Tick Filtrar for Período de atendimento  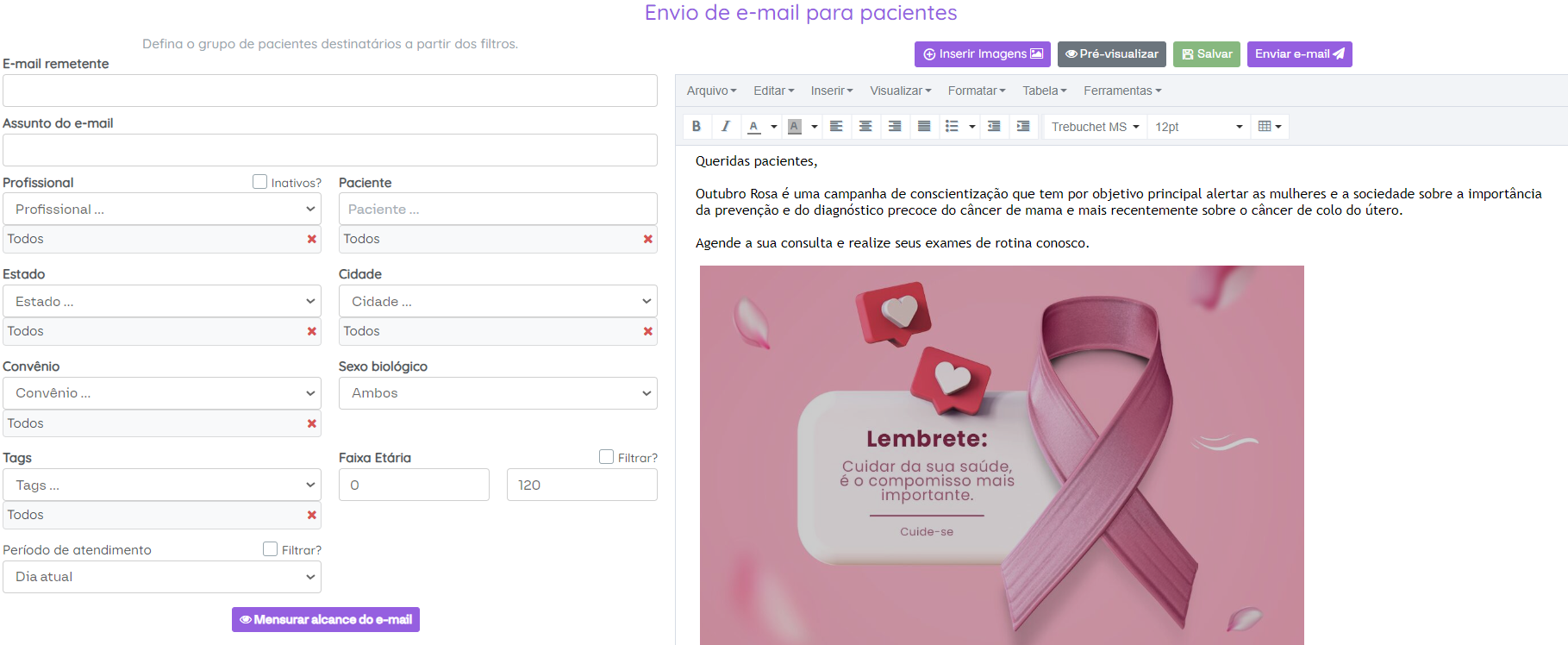click(270, 549)
